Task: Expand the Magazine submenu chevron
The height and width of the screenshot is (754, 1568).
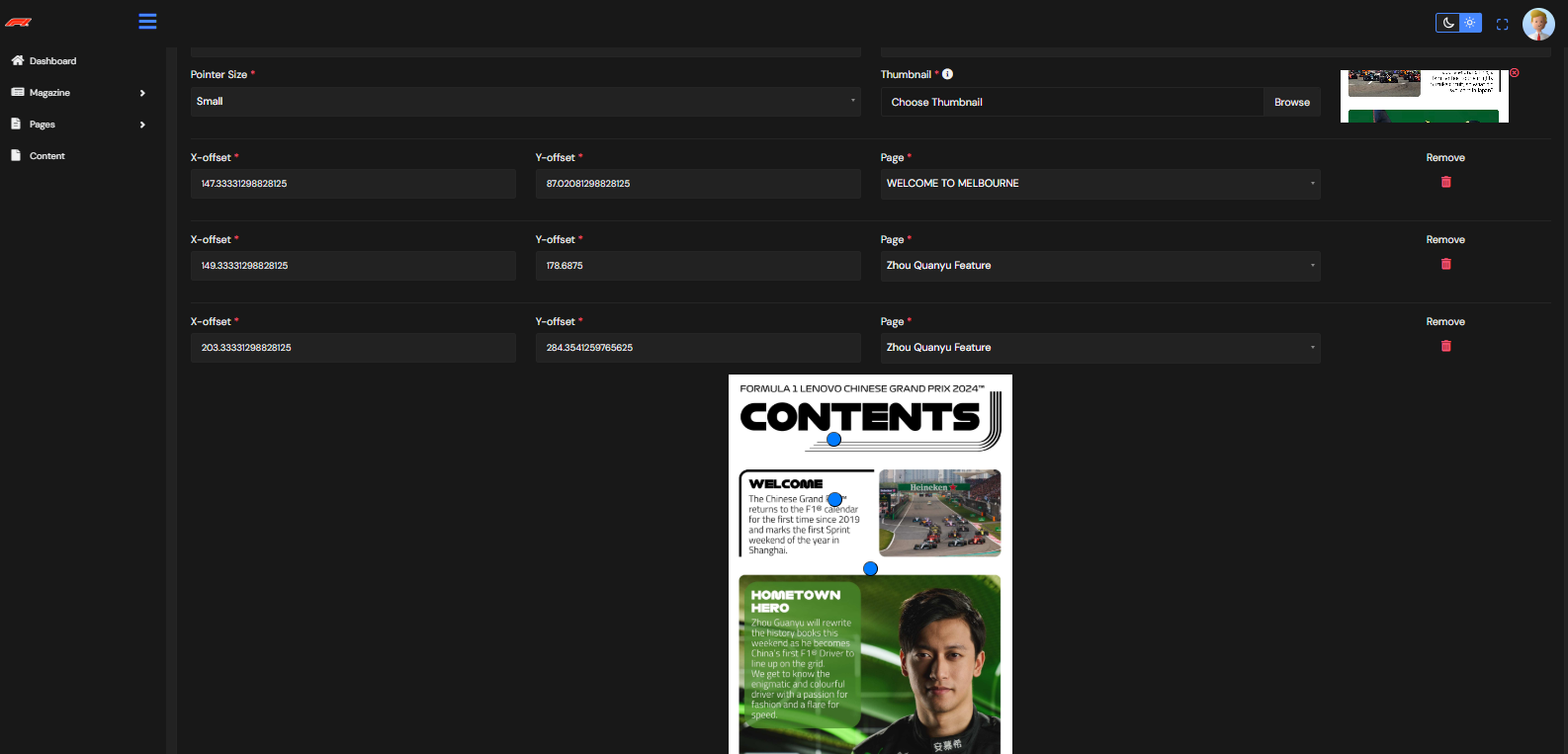Action: 142,93
